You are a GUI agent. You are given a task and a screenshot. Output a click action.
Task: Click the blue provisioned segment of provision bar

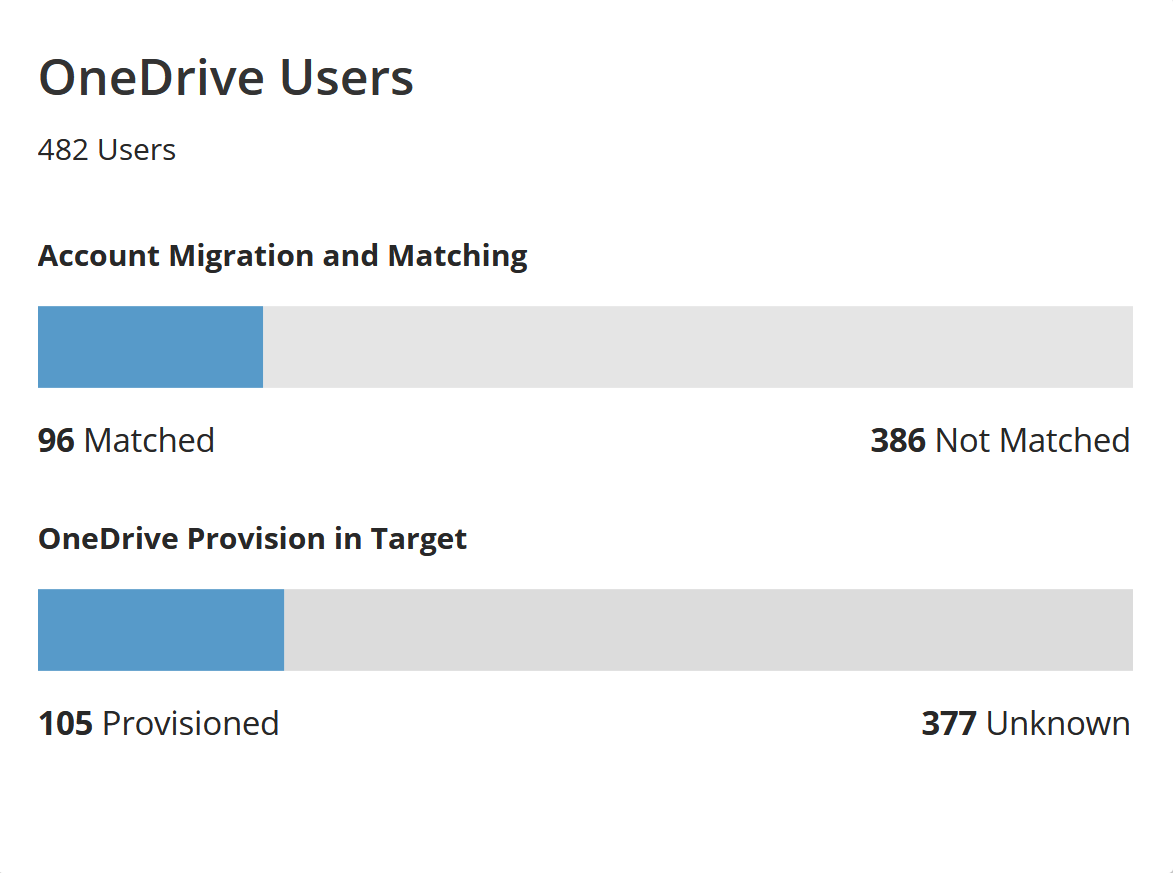click(160, 630)
